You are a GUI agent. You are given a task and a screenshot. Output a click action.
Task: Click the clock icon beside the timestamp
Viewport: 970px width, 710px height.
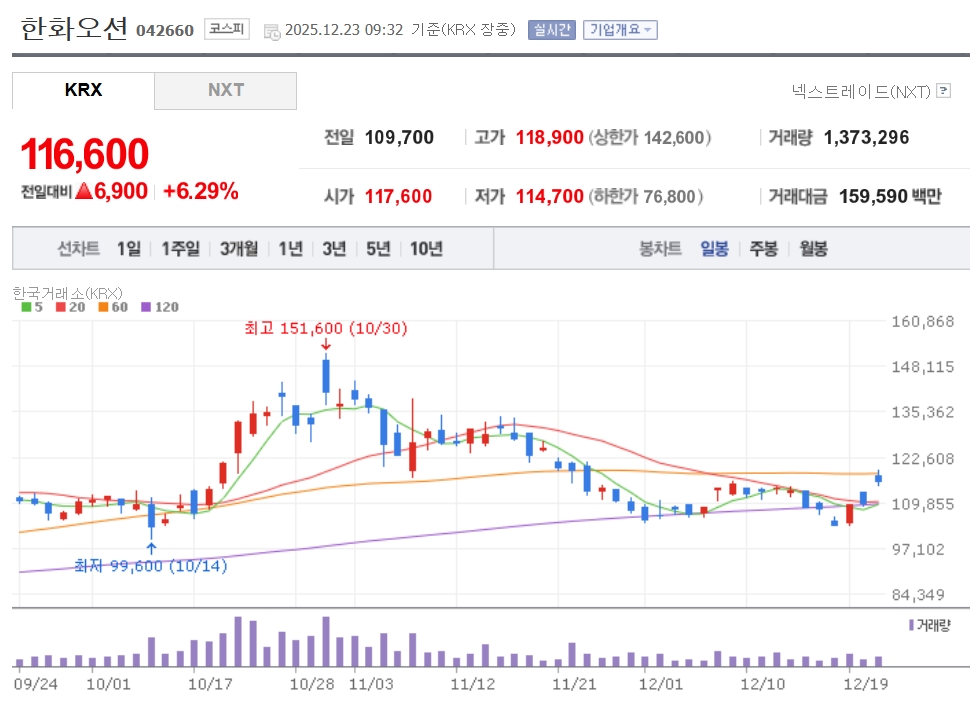coord(272,31)
